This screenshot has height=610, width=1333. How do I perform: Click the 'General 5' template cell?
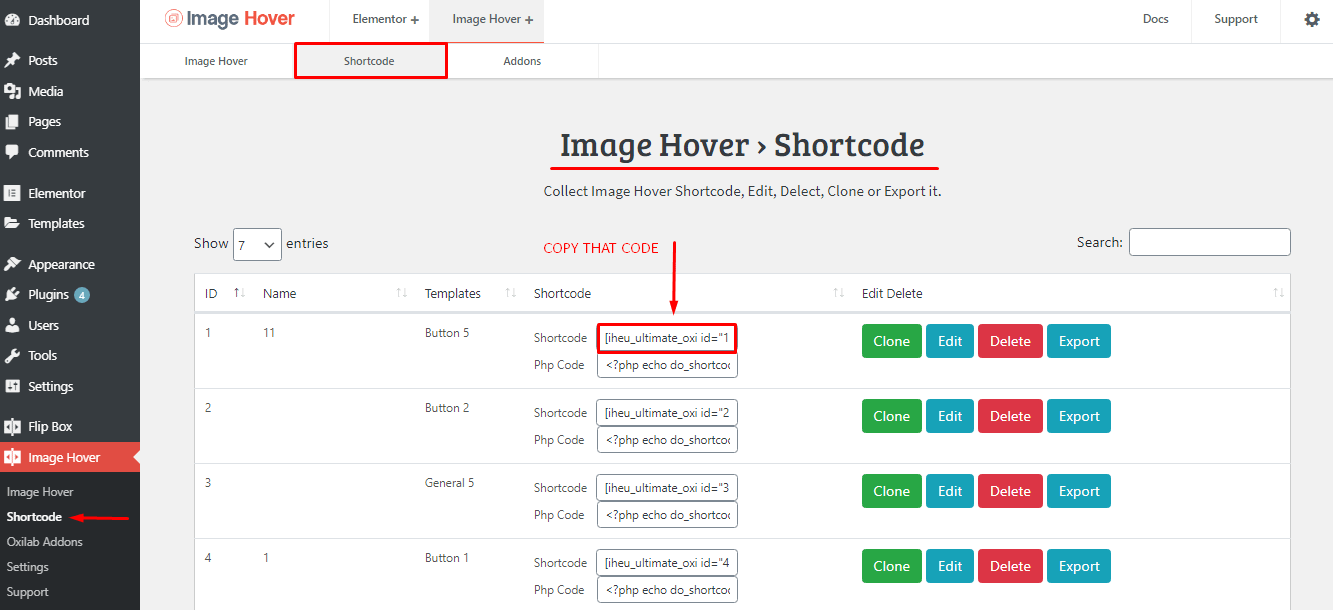click(450, 483)
